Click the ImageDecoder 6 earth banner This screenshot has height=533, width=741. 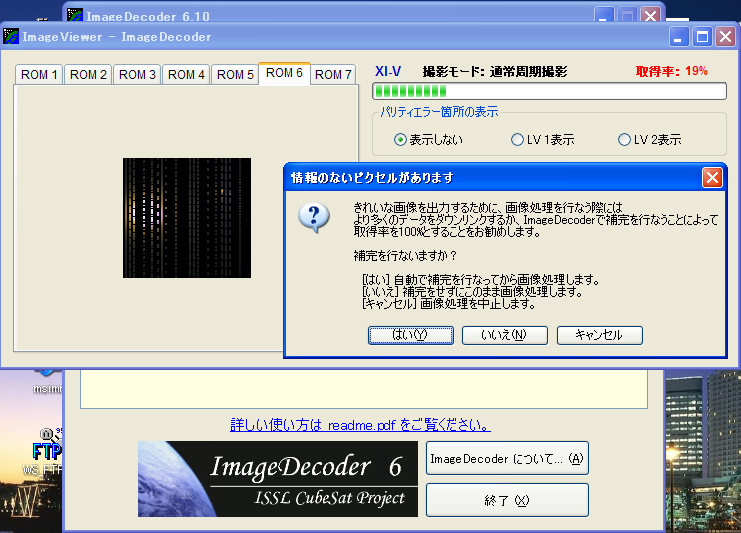[x=278, y=479]
